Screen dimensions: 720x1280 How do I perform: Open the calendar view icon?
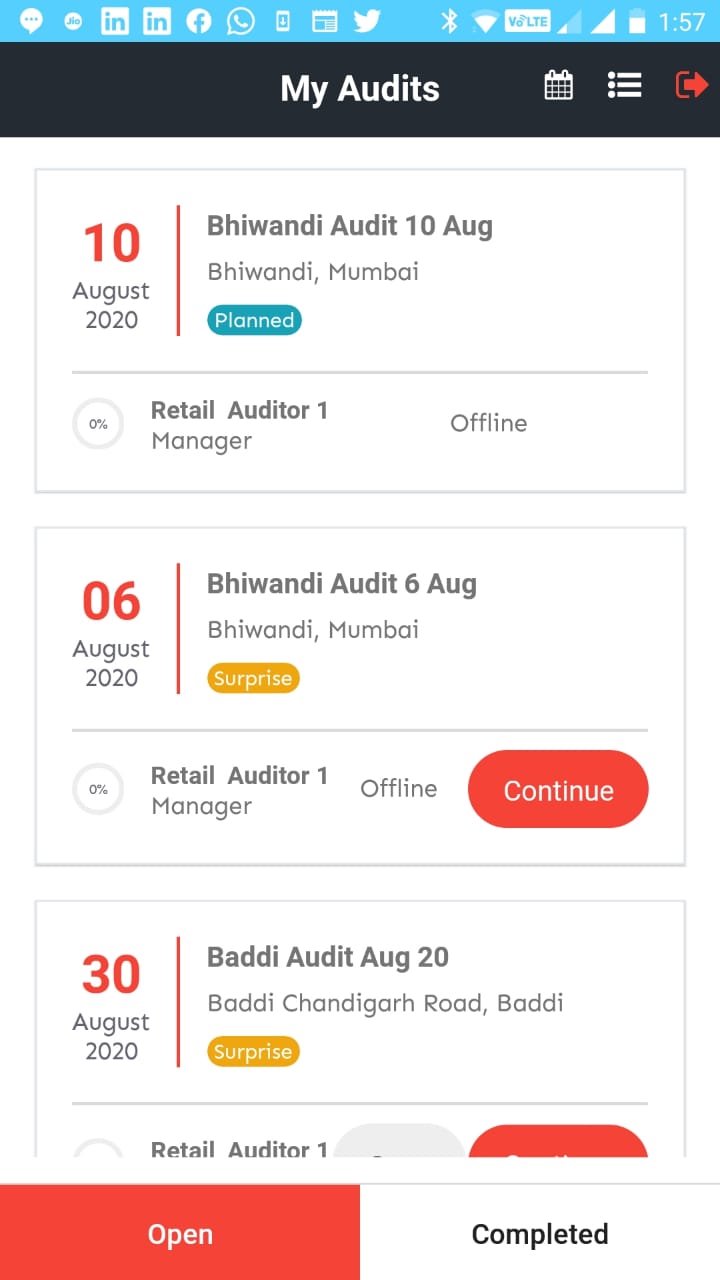click(559, 86)
